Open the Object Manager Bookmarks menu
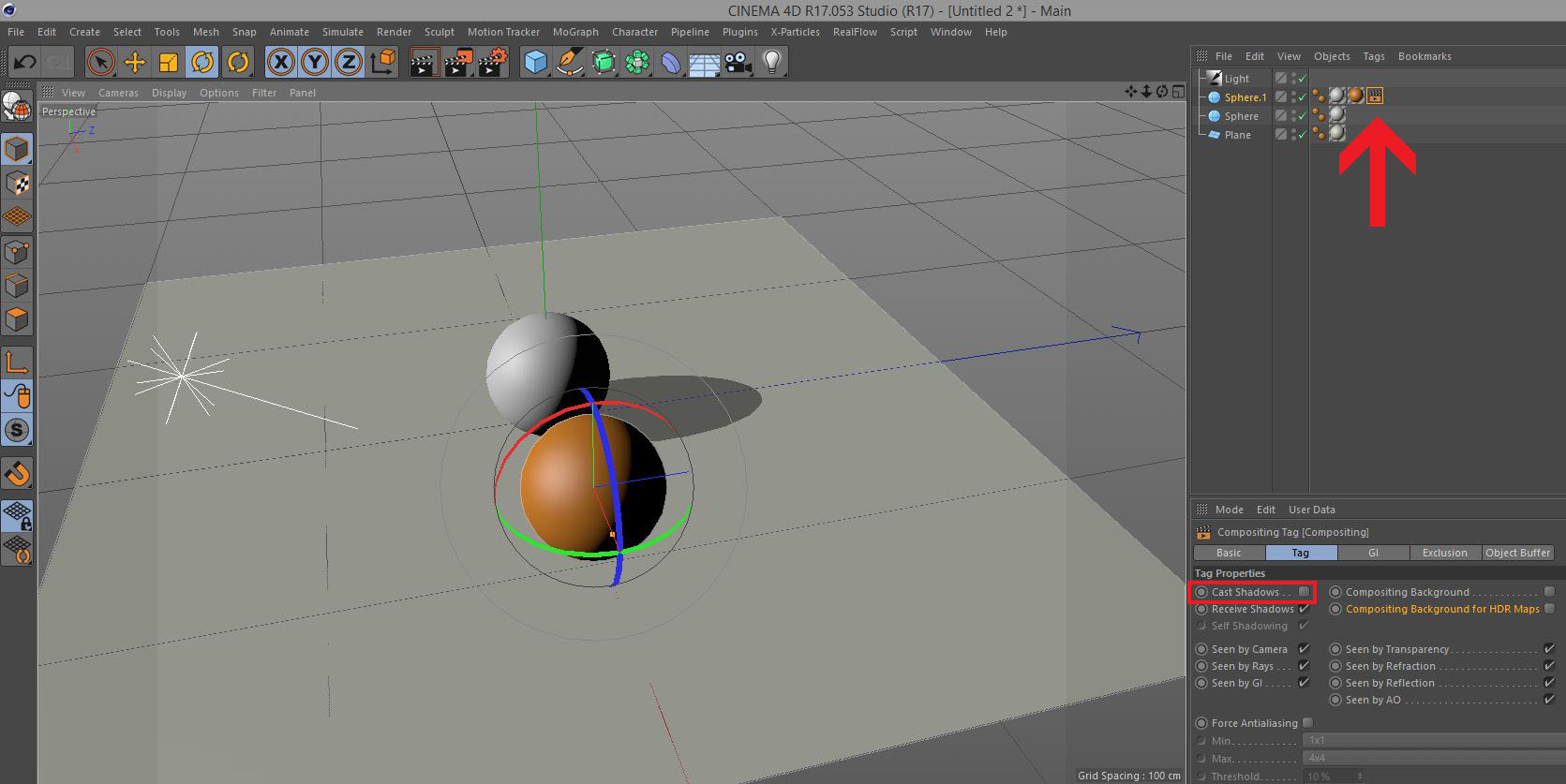Screen dimensions: 1566x784 click(x=1424, y=56)
